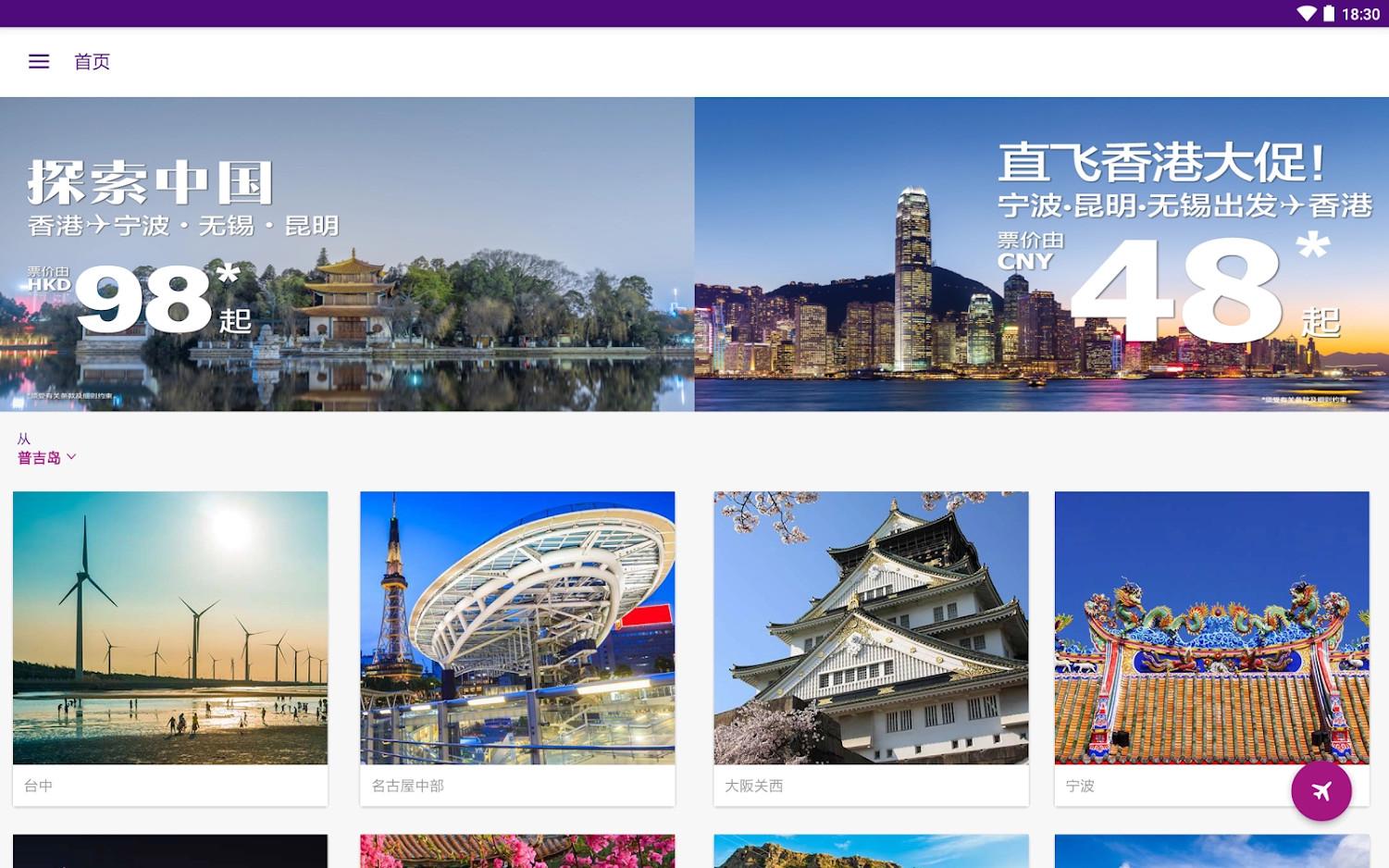Viewport: 1389px width, 868px height.
Task: Select 首页 in the top app bar
Action: pos(92,61)
